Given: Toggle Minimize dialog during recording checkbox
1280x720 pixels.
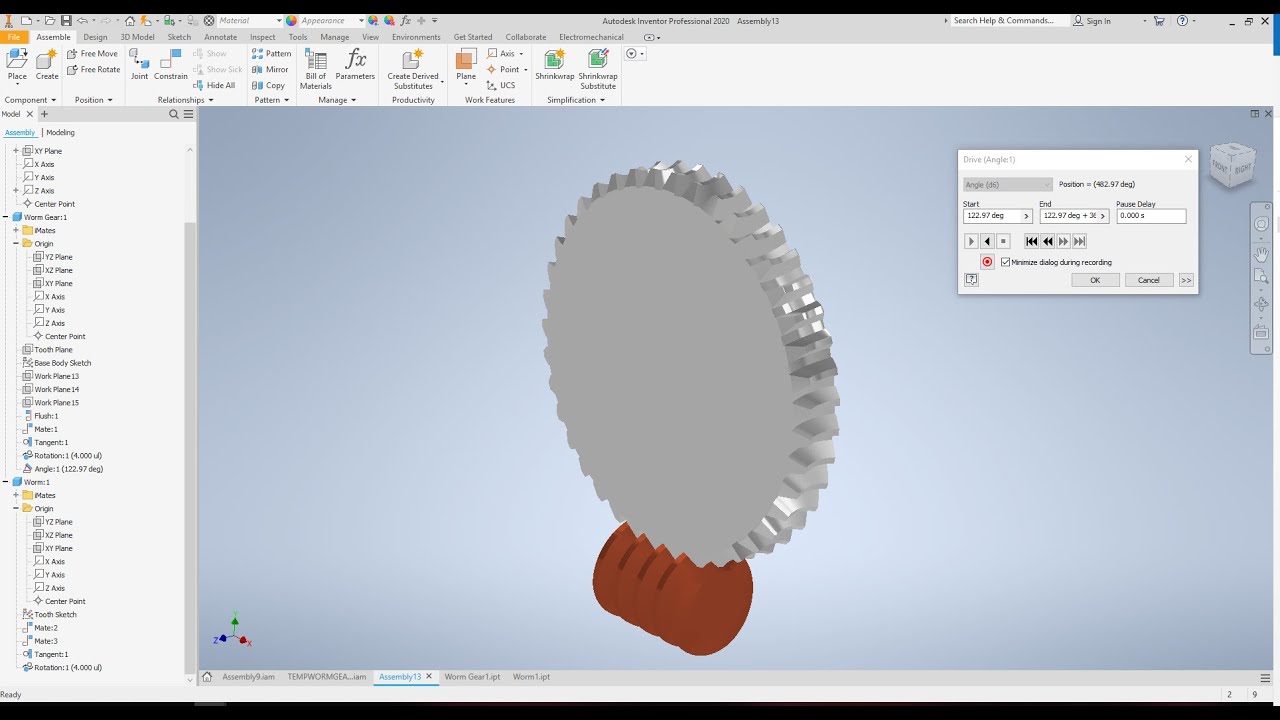Looking at the screenshot, I should point(1005,262).
